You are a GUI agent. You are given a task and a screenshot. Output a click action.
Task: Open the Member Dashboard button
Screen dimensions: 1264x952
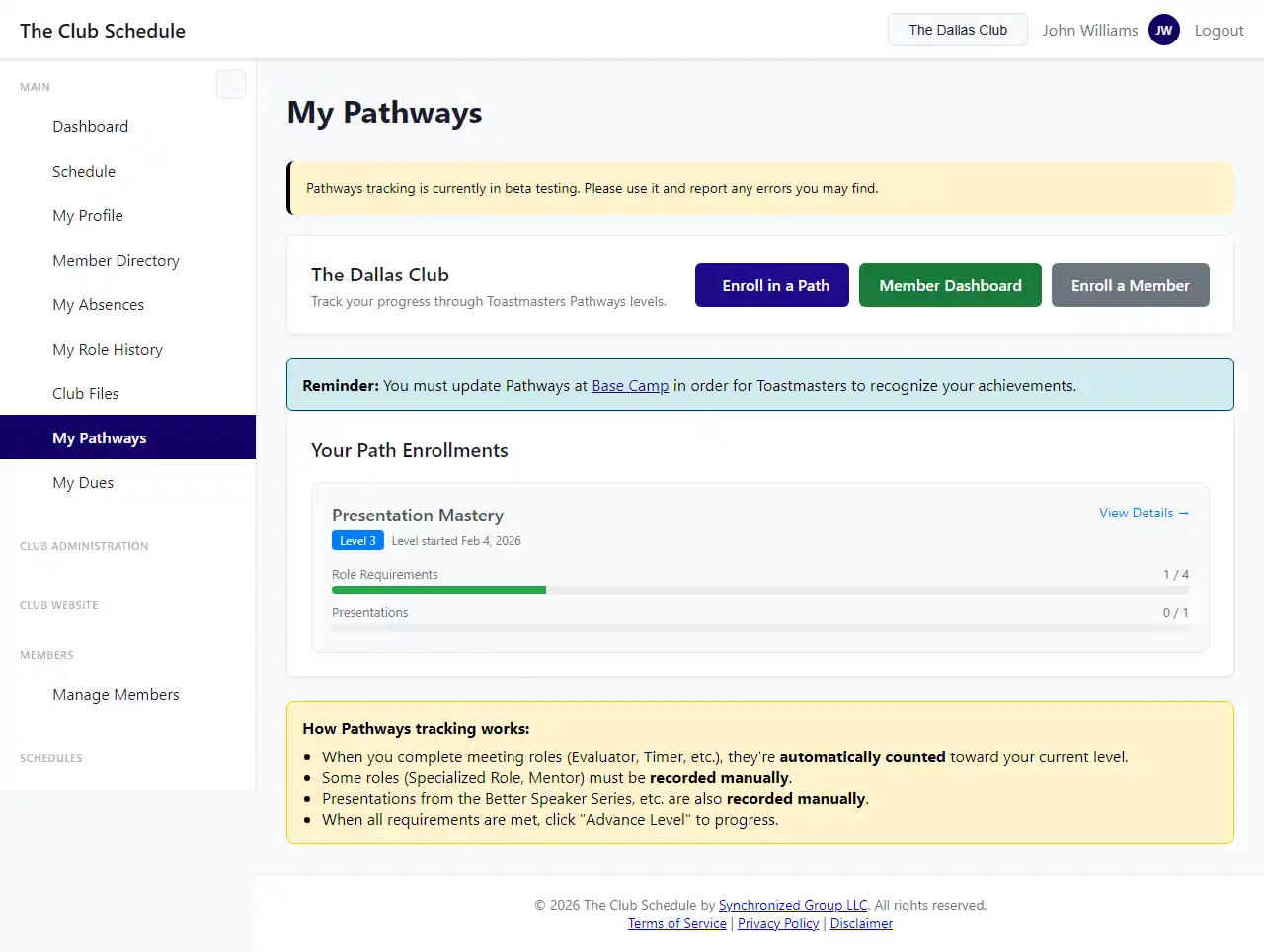[x=950, y=285]
